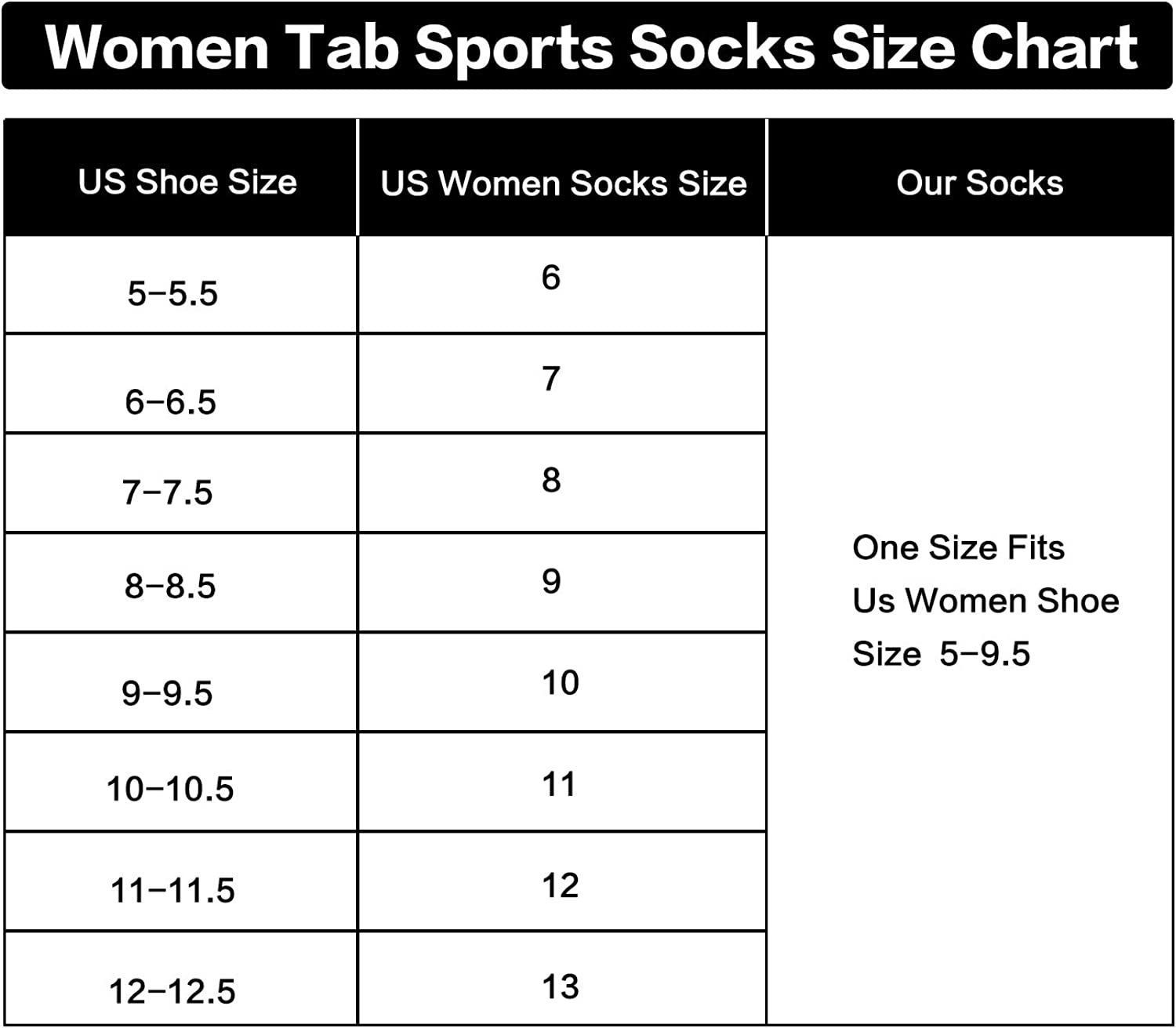This screenshot has height=1028, width=1176.
Task: Select the Our Socks column header
Action: [x=979, y=183]
